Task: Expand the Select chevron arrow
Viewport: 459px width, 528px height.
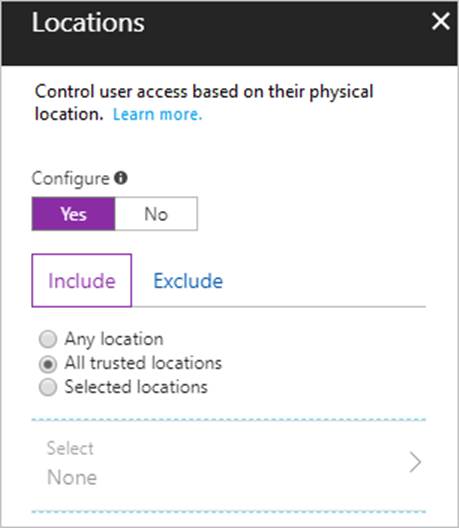Action: (415, 462)
